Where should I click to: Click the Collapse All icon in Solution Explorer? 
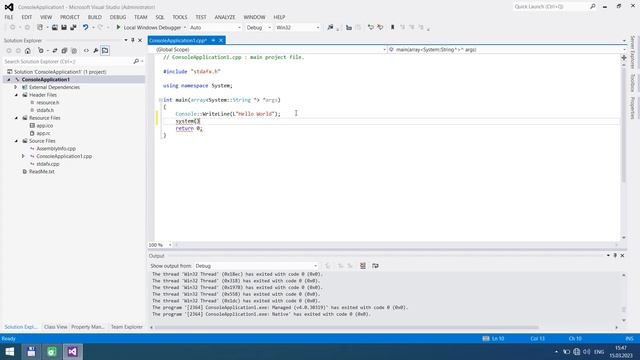(x=64, y=51)
